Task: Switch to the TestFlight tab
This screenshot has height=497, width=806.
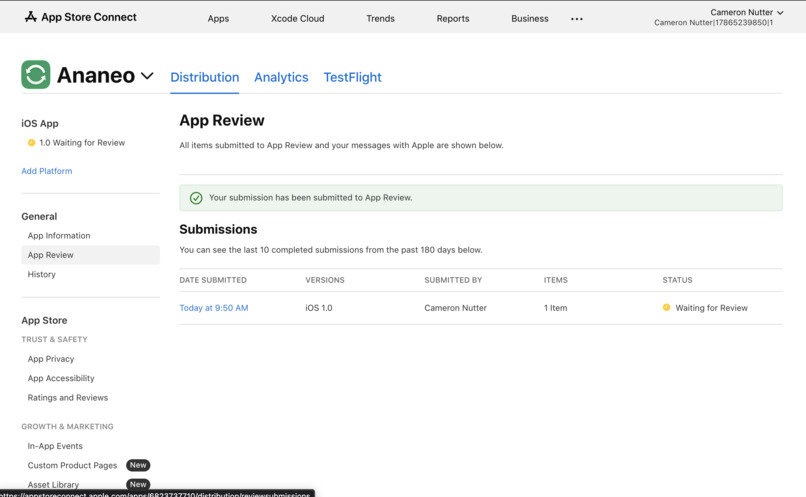Action: click(353, 77)
